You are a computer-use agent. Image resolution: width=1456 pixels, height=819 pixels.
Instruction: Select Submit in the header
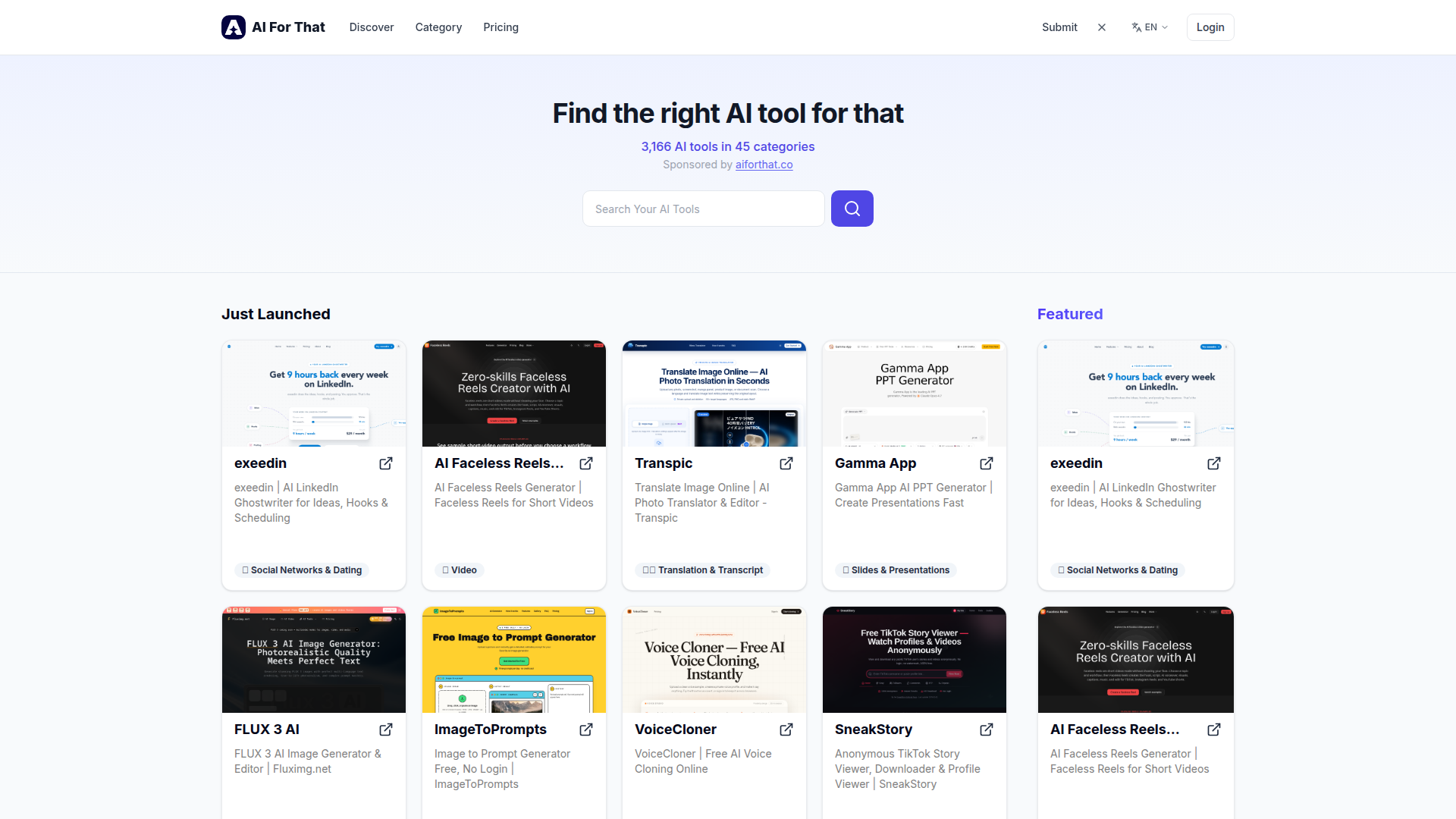[1059, 27]
